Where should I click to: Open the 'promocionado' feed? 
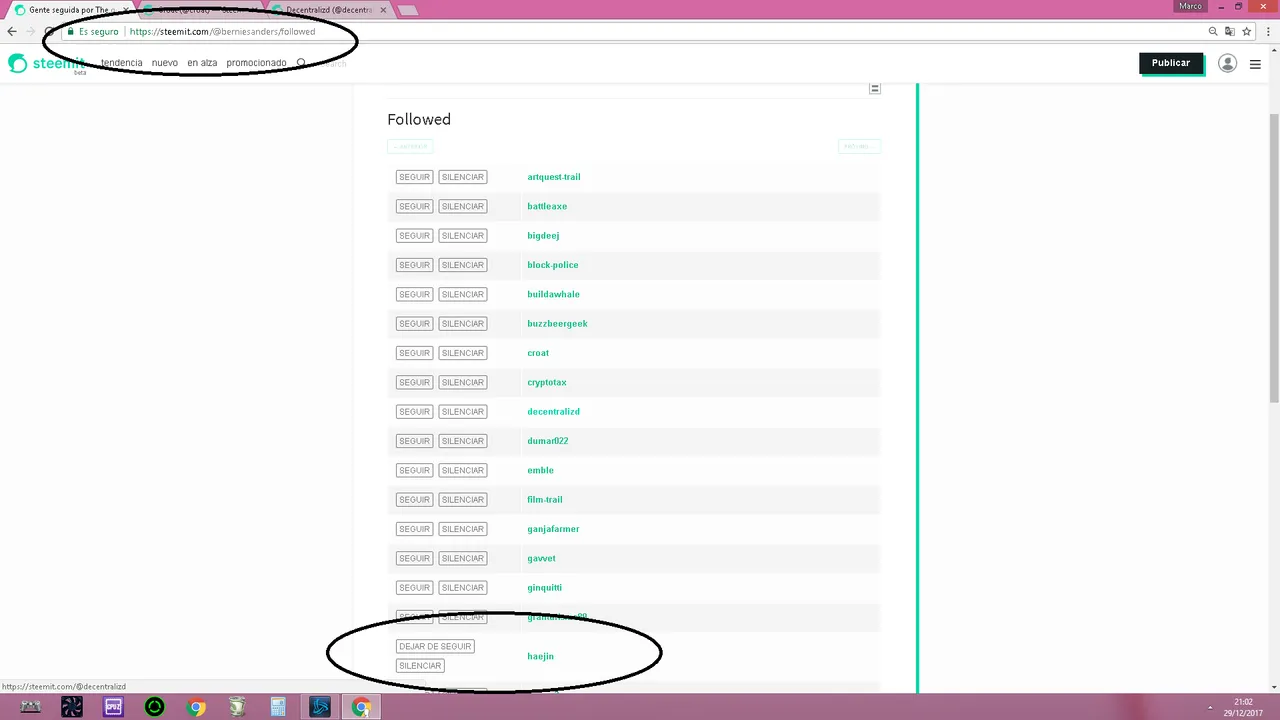coord(256,63)
